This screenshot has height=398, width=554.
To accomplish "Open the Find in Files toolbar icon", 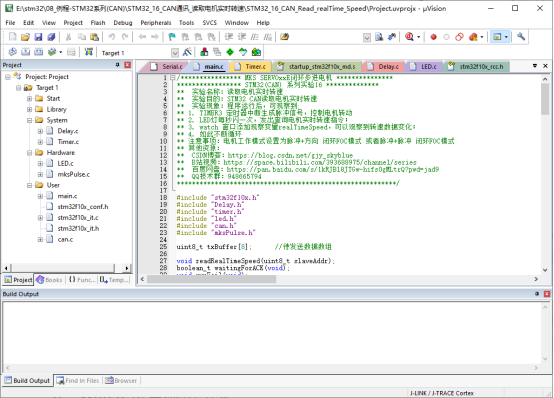I will 284,37.
